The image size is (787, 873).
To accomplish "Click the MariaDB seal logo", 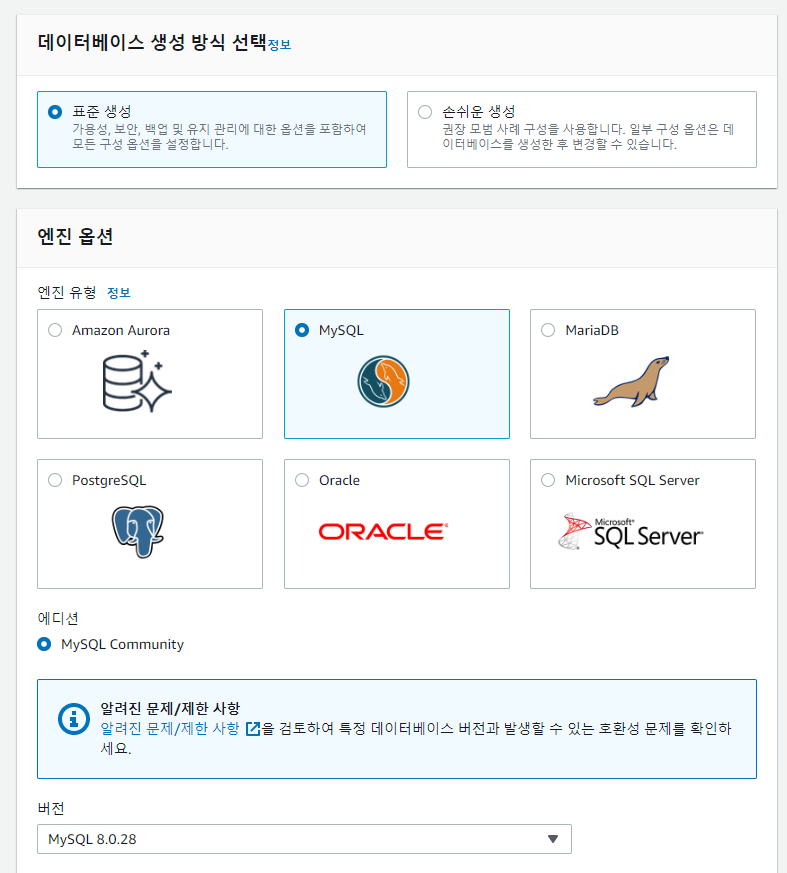I will click(x=631, y=381).
